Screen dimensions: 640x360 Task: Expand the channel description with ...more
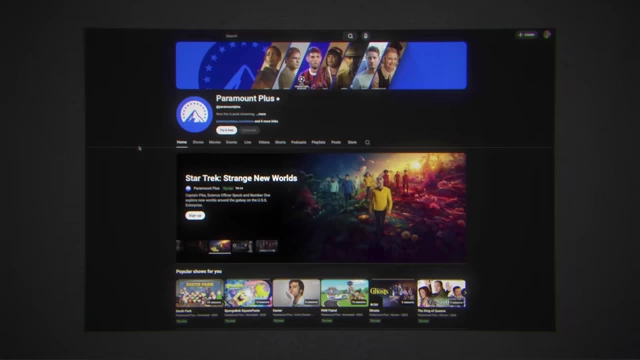[x=261, y=114]
